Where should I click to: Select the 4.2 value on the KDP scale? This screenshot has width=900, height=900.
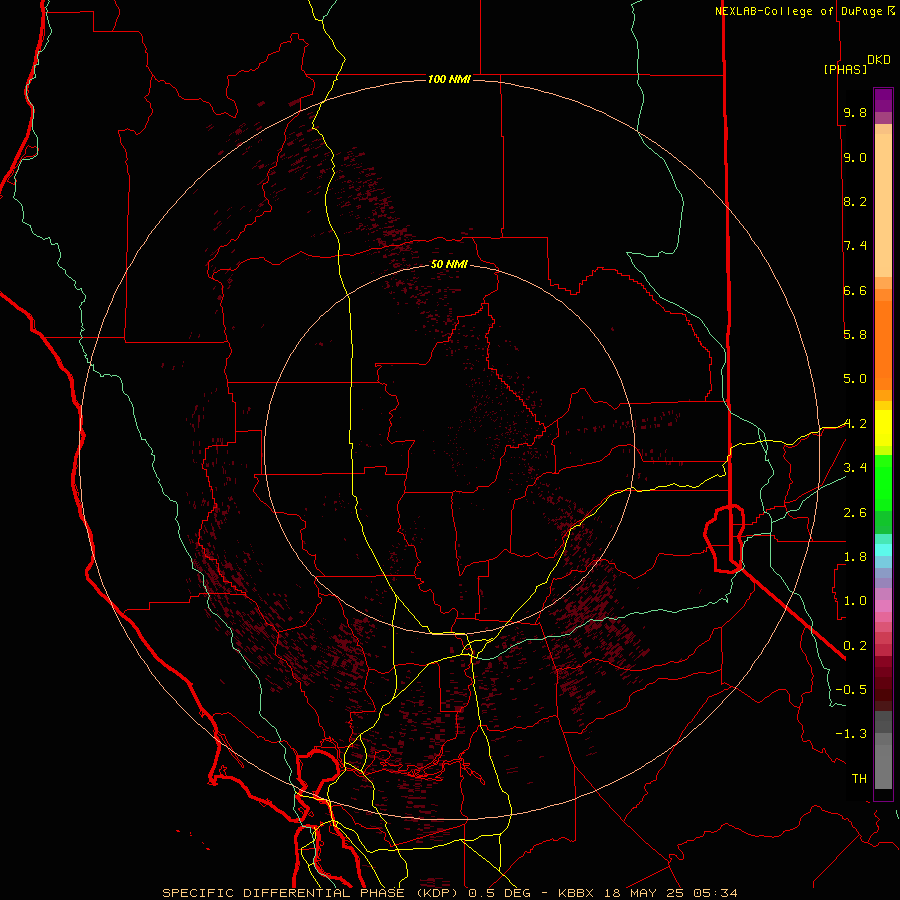(x=855, y=424)
